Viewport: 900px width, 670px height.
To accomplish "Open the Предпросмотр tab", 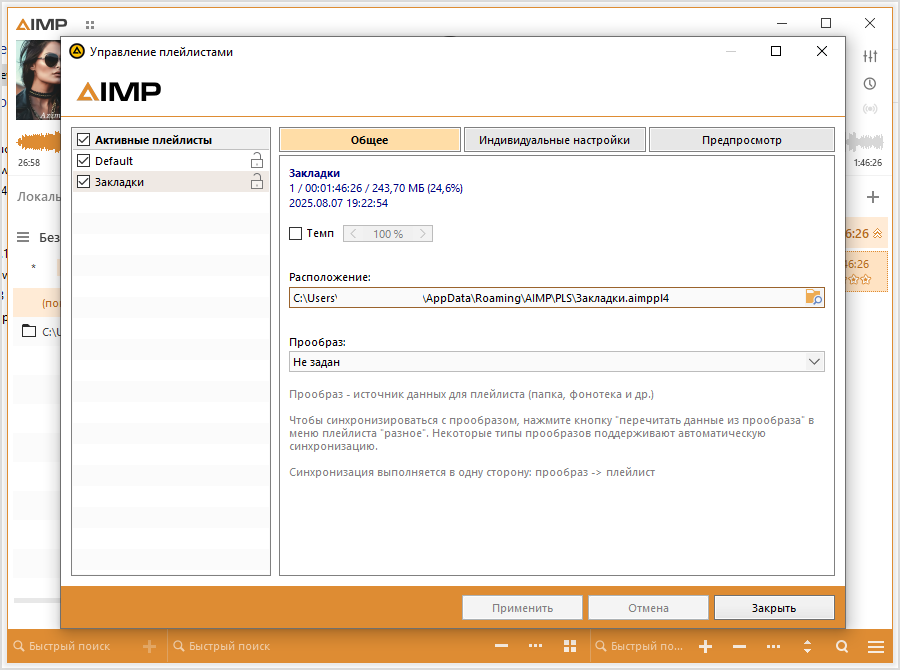I will coord(742,140).
